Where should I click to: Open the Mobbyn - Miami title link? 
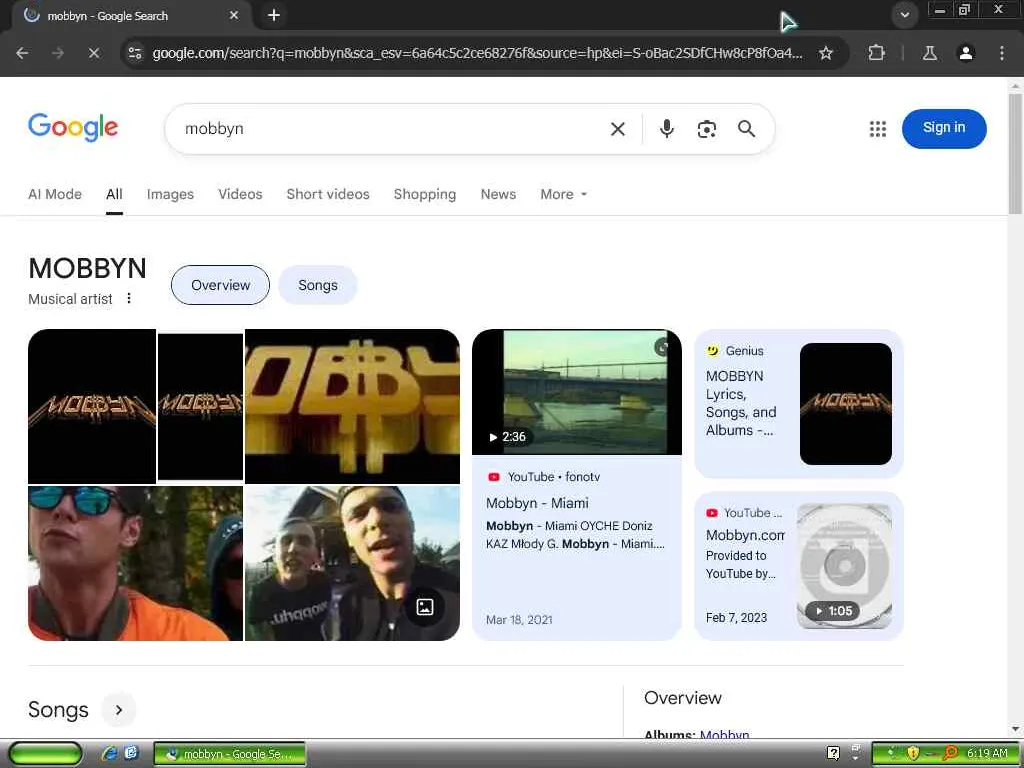[537, 504]
